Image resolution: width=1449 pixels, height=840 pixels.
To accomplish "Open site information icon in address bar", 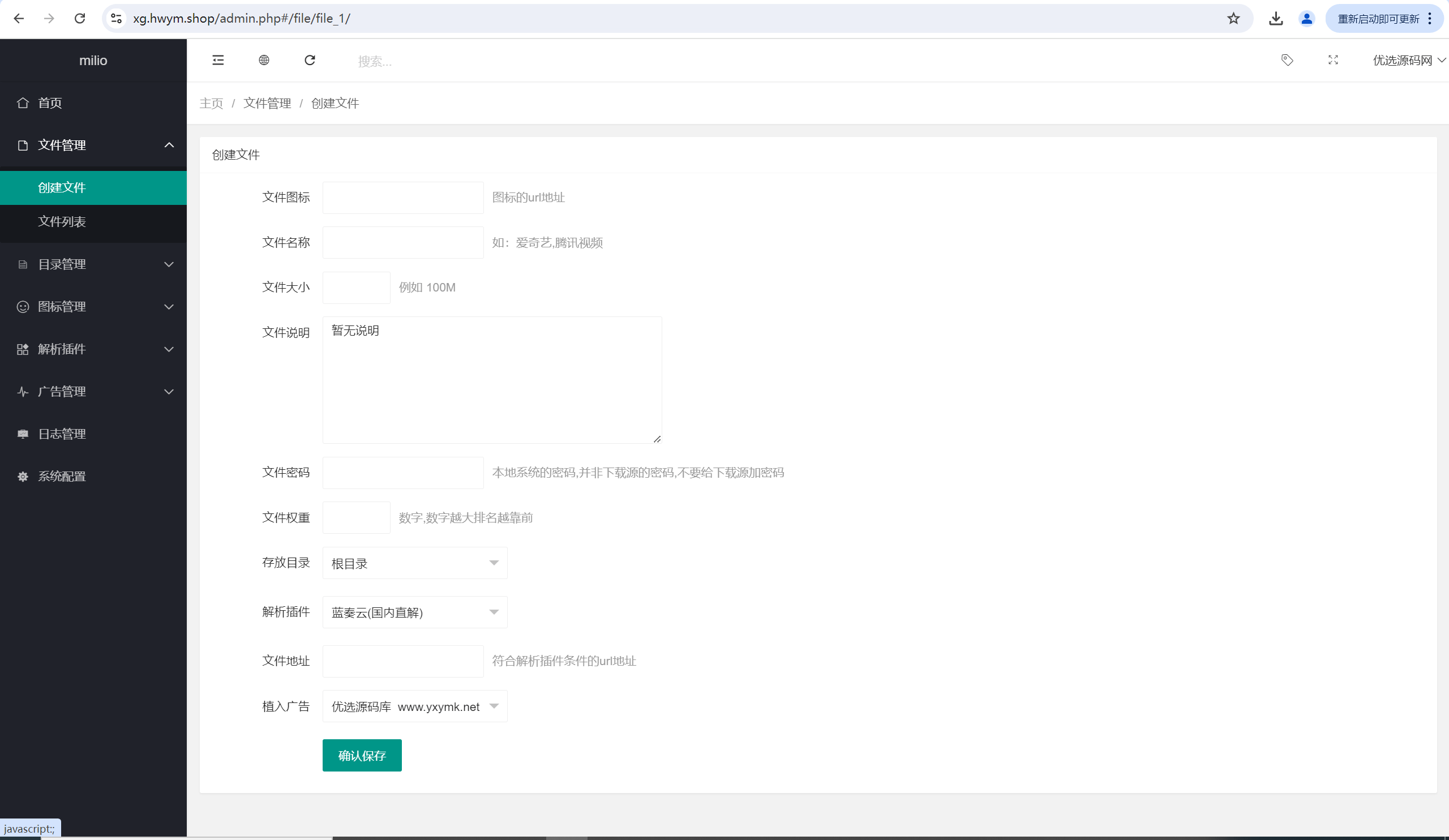I will point(117,19).
